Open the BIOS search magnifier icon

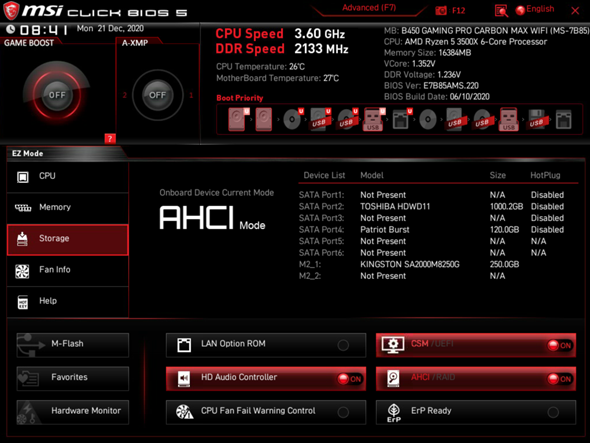tap(501, 11)
